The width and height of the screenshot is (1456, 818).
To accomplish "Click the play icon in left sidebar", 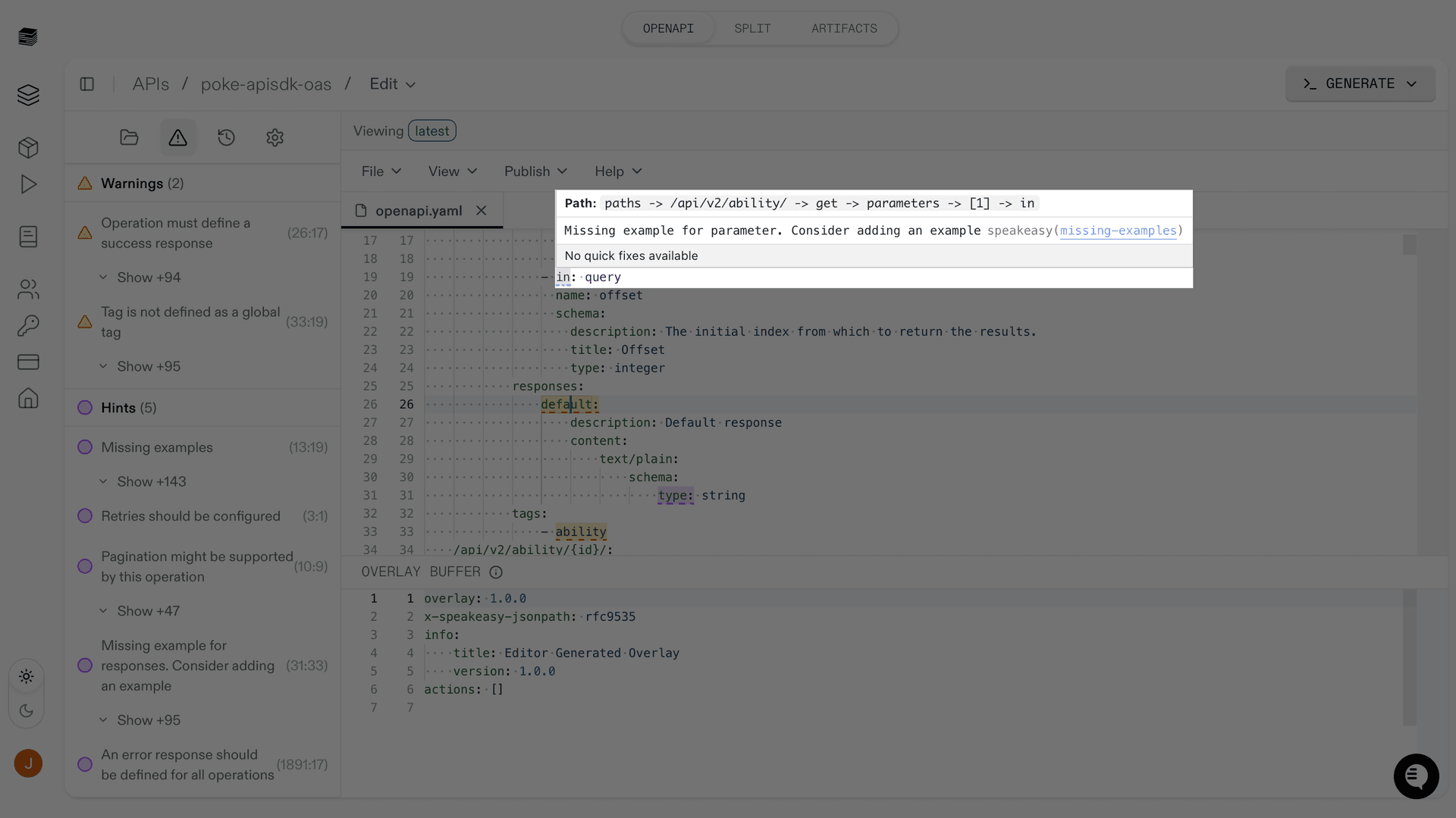I will click(28, 184).
